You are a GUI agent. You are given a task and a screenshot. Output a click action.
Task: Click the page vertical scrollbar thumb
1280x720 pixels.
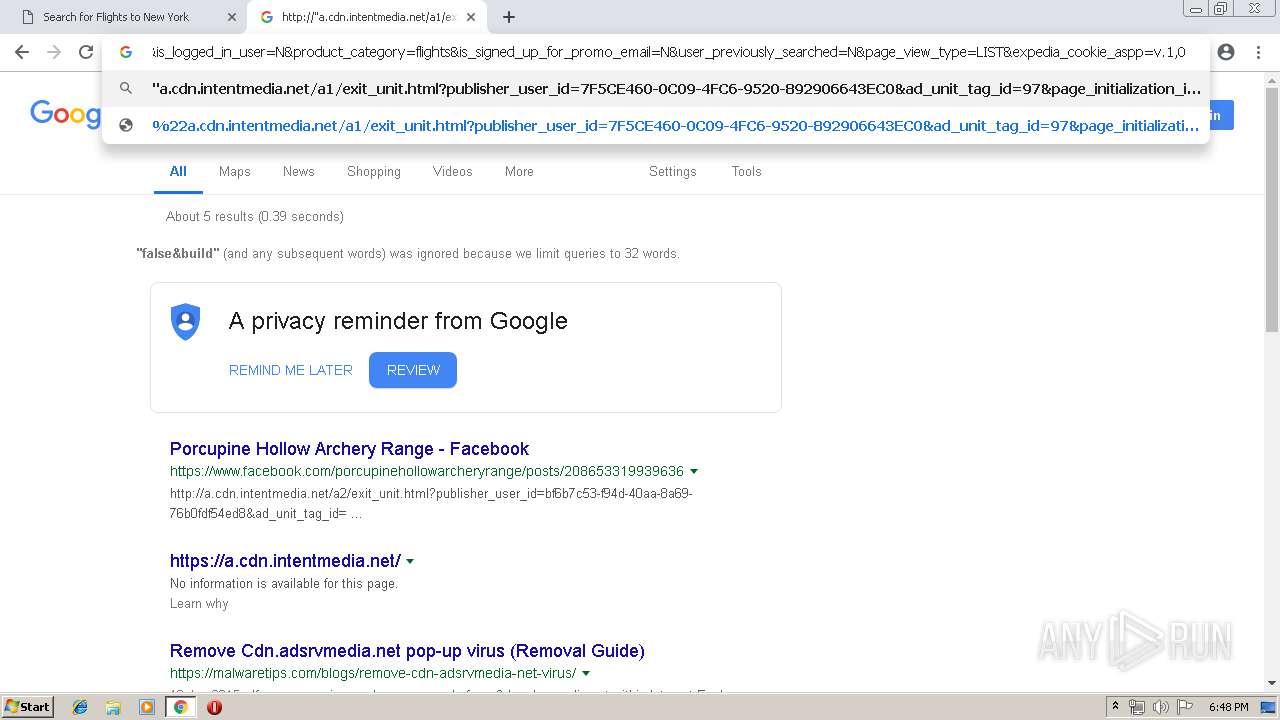click(1272, 210)
